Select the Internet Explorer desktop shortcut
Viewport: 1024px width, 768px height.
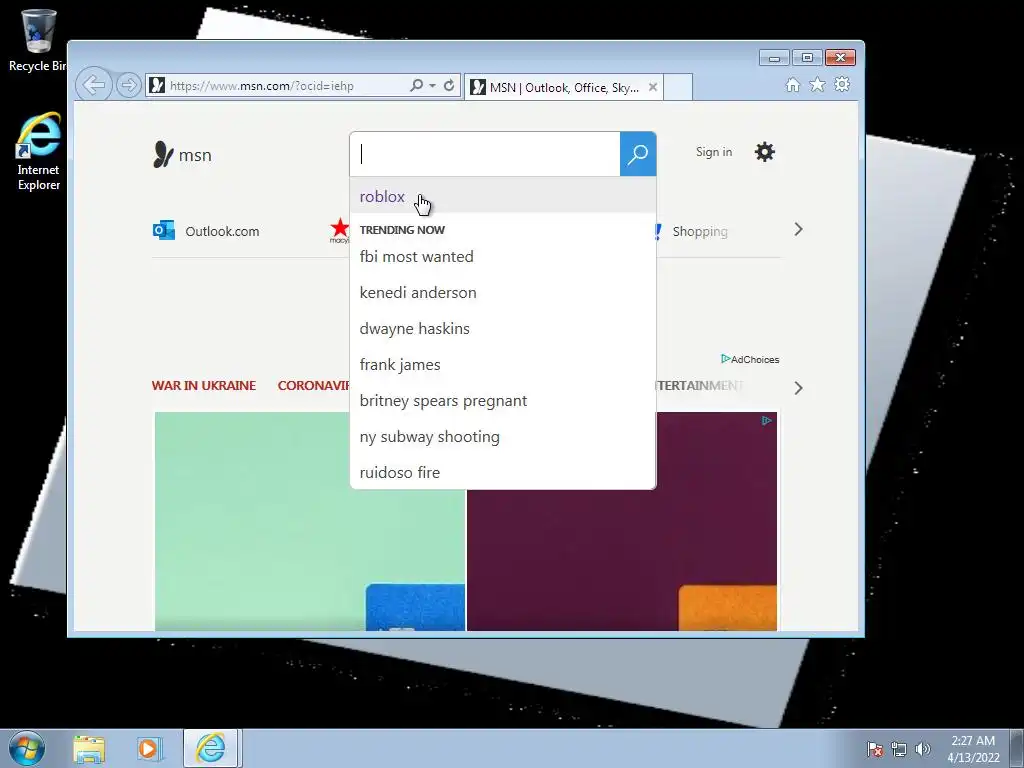coord(39,152)
